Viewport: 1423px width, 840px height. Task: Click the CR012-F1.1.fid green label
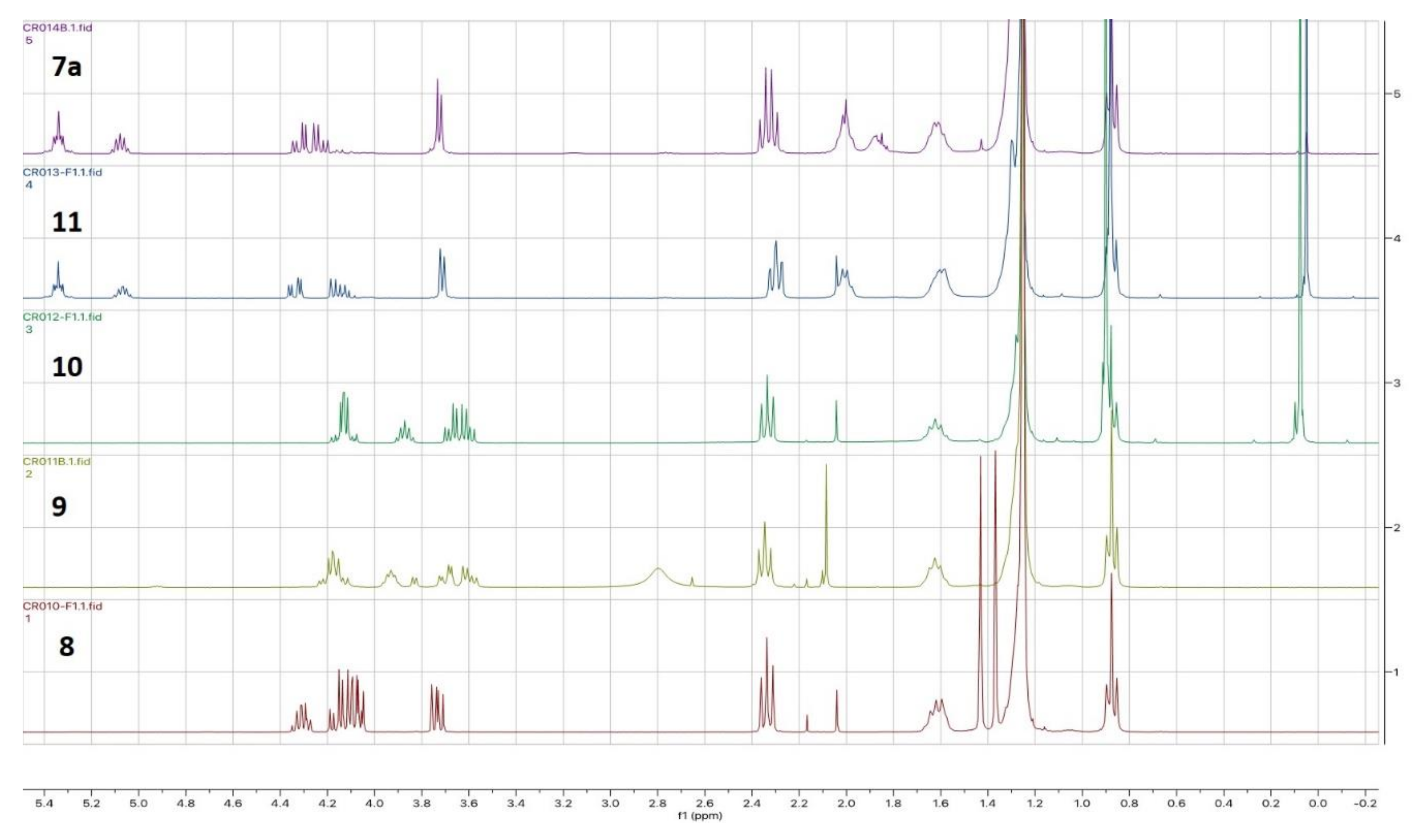click(62, 317)
